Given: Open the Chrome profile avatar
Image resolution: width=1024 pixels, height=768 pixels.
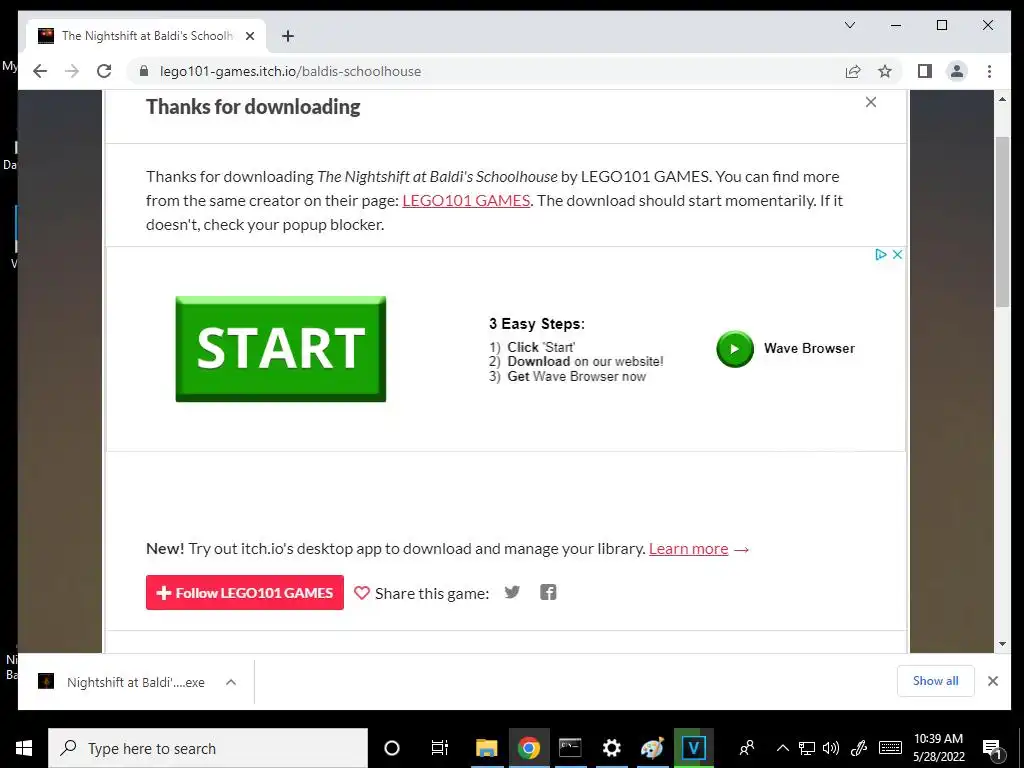Looking at the screenshot, I should tap(957, 71).
